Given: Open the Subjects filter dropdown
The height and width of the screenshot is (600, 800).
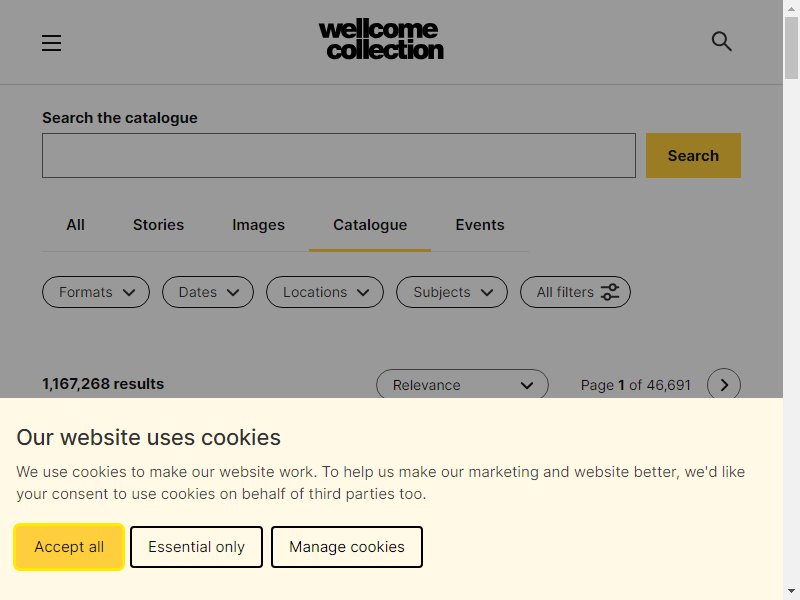Looking at the screenshot, I should click(x=452, y=292).
